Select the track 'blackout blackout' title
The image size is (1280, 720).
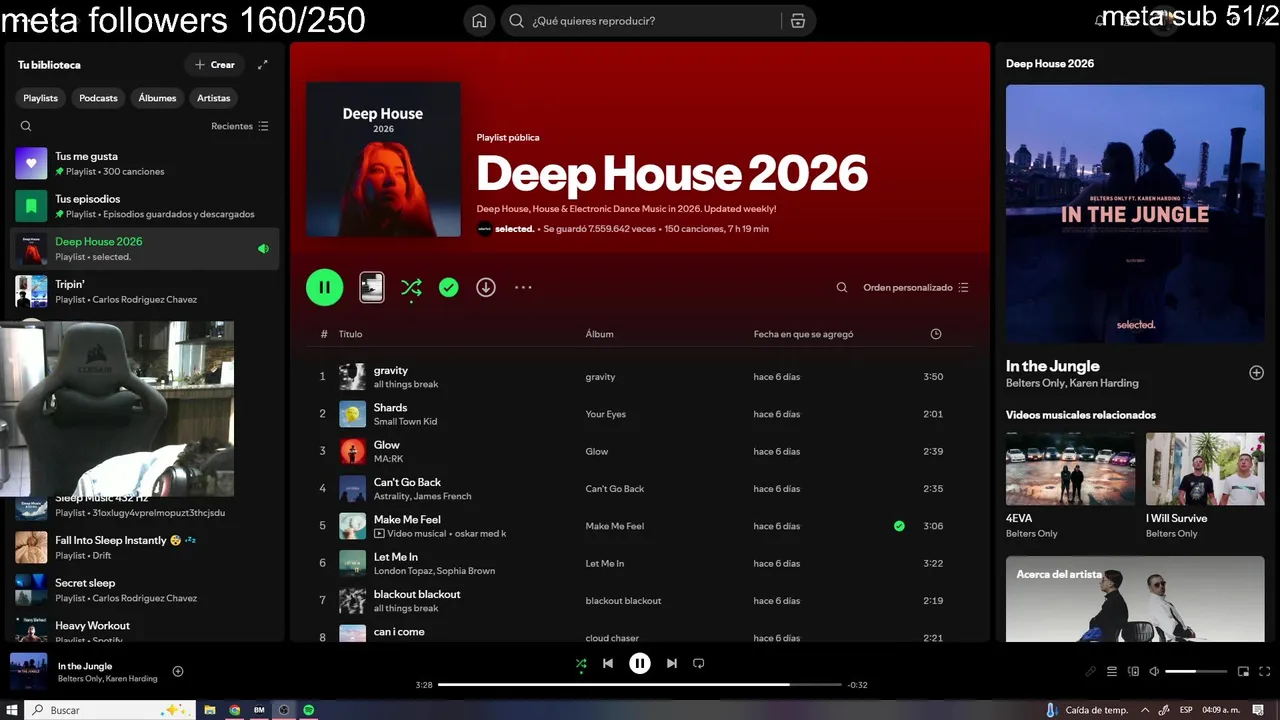417,594
